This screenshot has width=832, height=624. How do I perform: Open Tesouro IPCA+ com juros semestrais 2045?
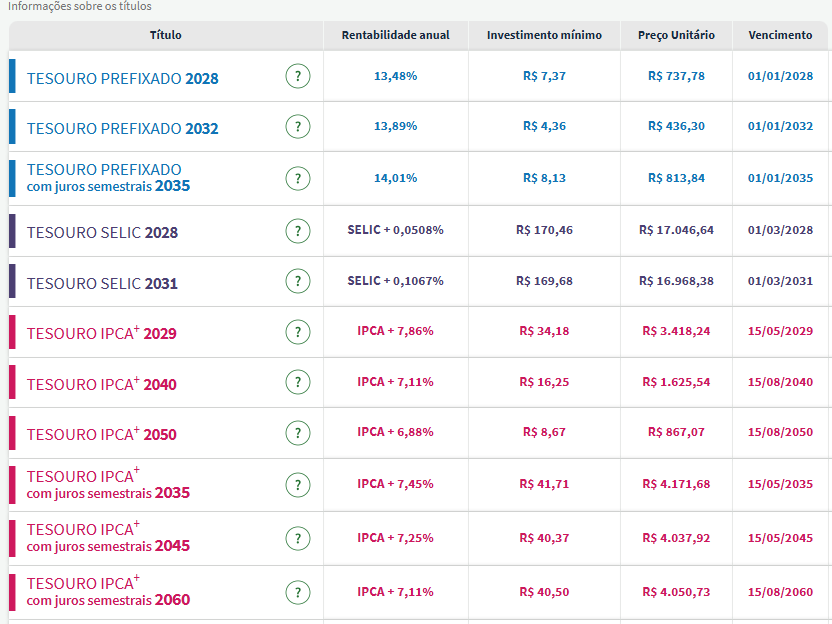point(108,536)
